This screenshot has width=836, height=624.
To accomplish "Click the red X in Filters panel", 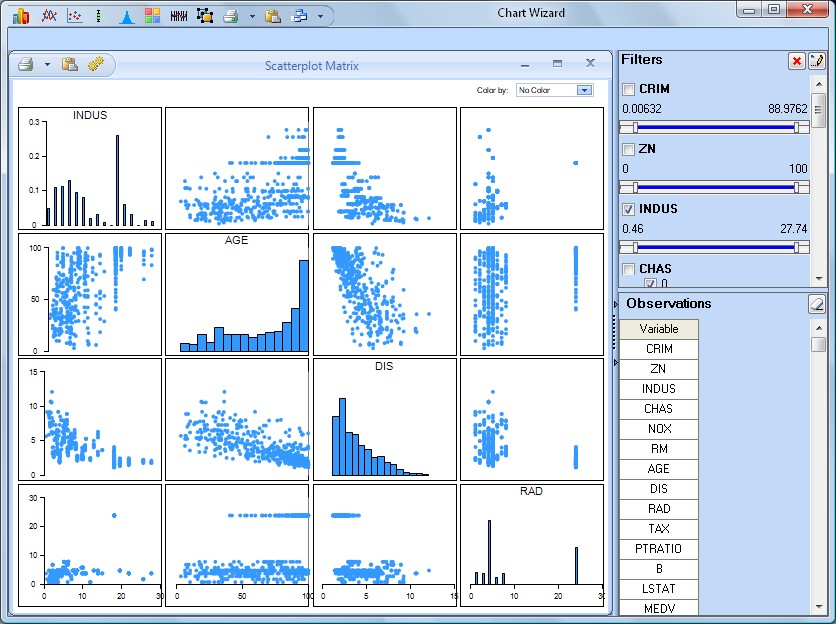I will 797,61.
